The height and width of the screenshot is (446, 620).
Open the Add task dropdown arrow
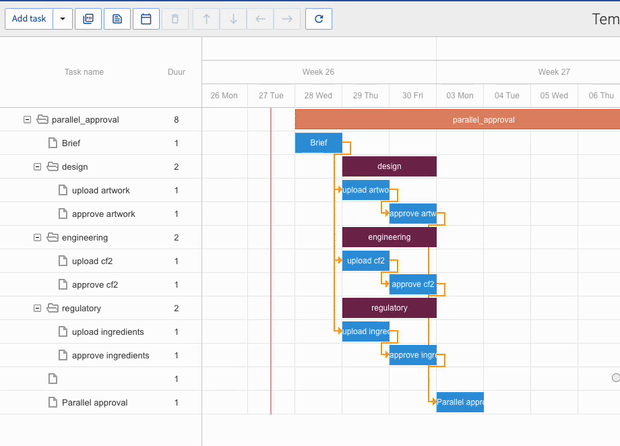click(x=63, y=19)
